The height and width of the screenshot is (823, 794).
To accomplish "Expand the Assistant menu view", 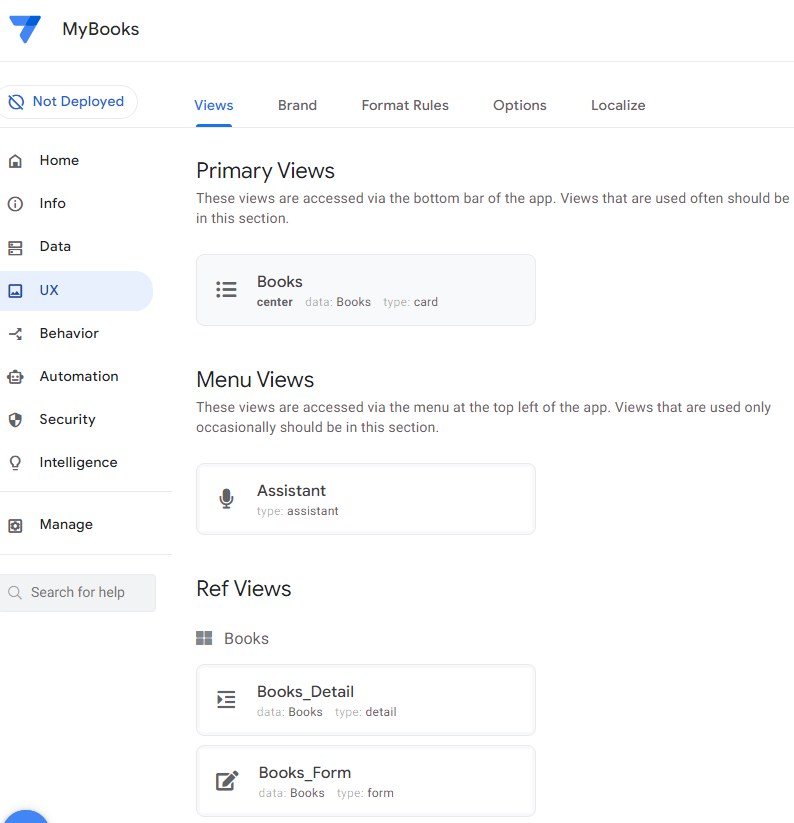I will pos(365,499).
